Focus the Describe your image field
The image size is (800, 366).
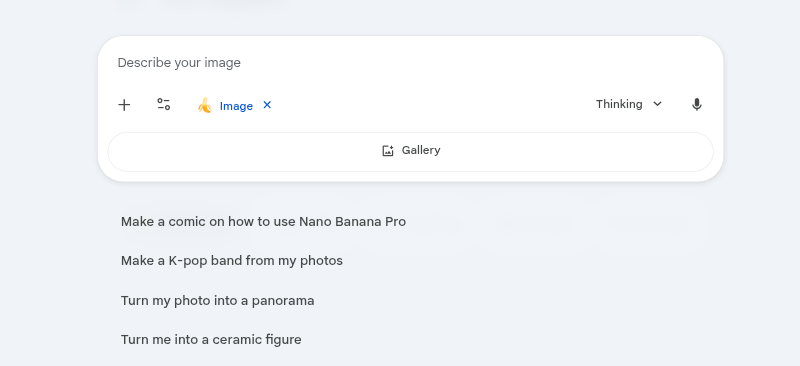click(411, 63)
